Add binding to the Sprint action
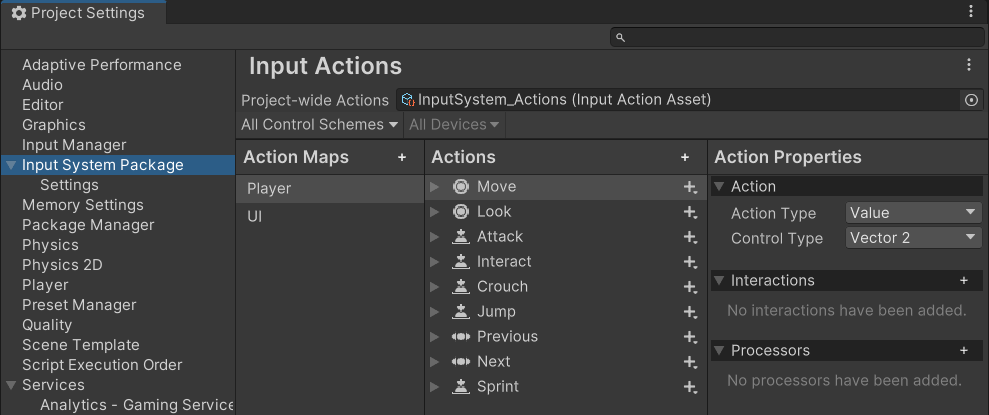This screenshot has height=415, width=989. point(689,387)
